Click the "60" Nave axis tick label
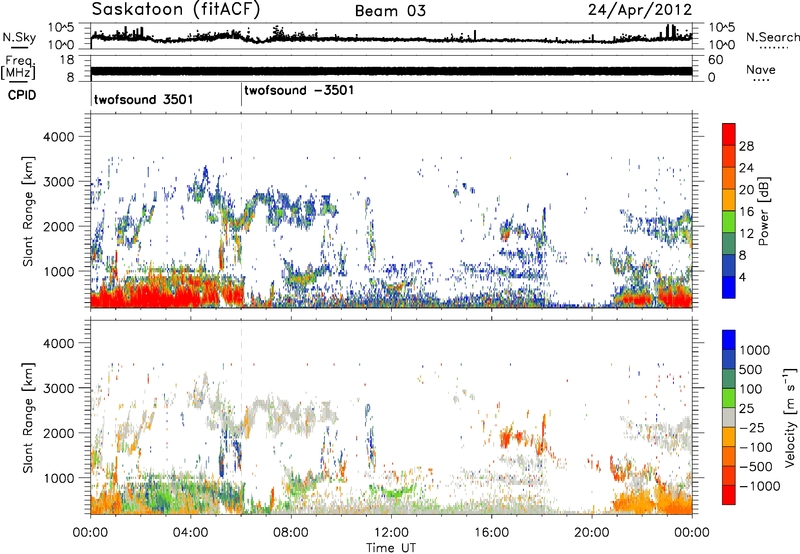The width and height of the screenshot is (800, 554). point(715,60)
